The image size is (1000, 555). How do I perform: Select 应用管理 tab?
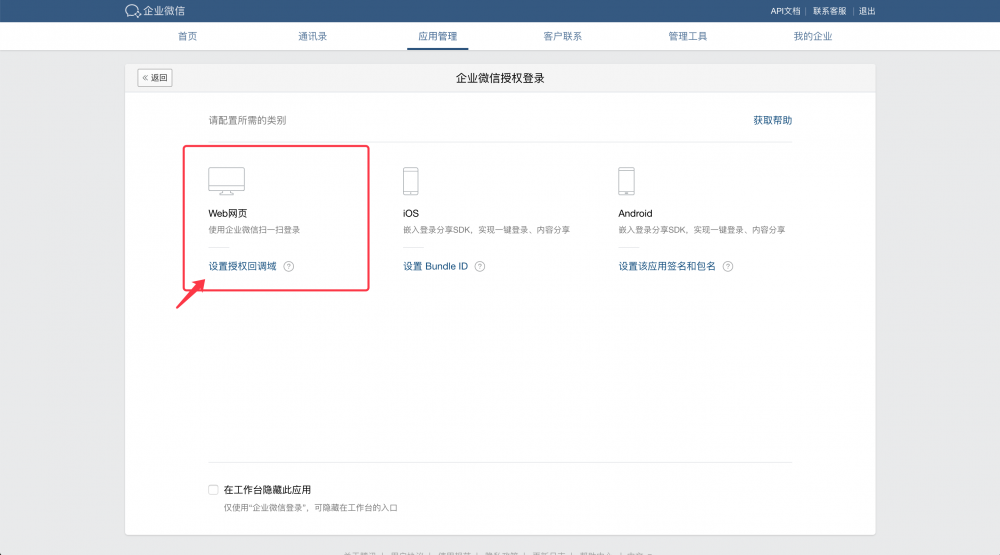(x=438, y=36)
